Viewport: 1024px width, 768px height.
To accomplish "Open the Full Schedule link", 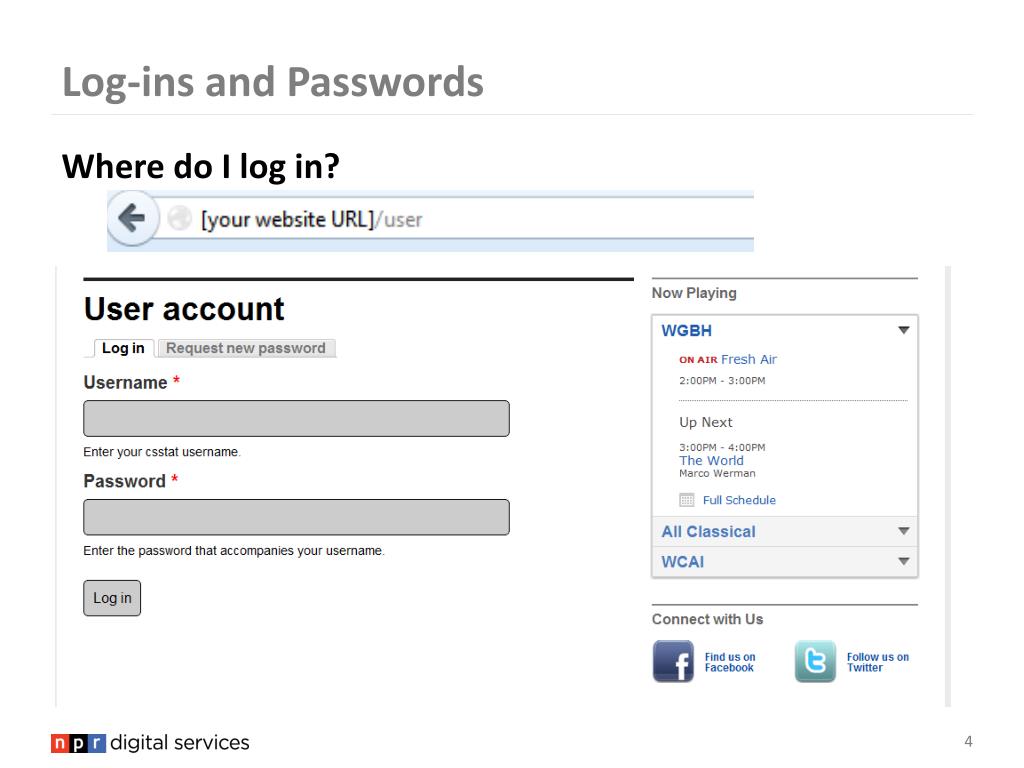I will pos(739,500).
